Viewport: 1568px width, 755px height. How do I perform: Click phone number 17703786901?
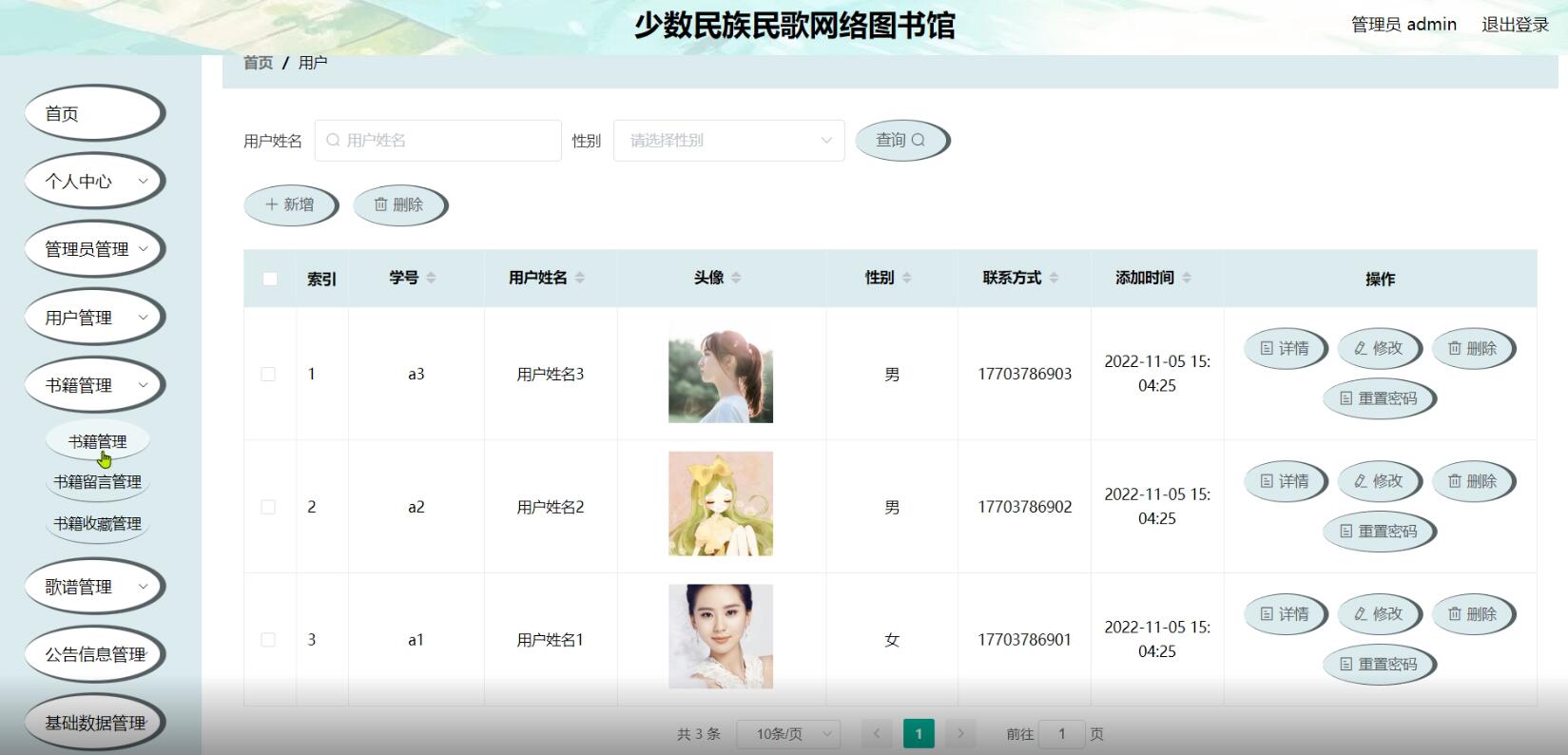click(1025, 640)
